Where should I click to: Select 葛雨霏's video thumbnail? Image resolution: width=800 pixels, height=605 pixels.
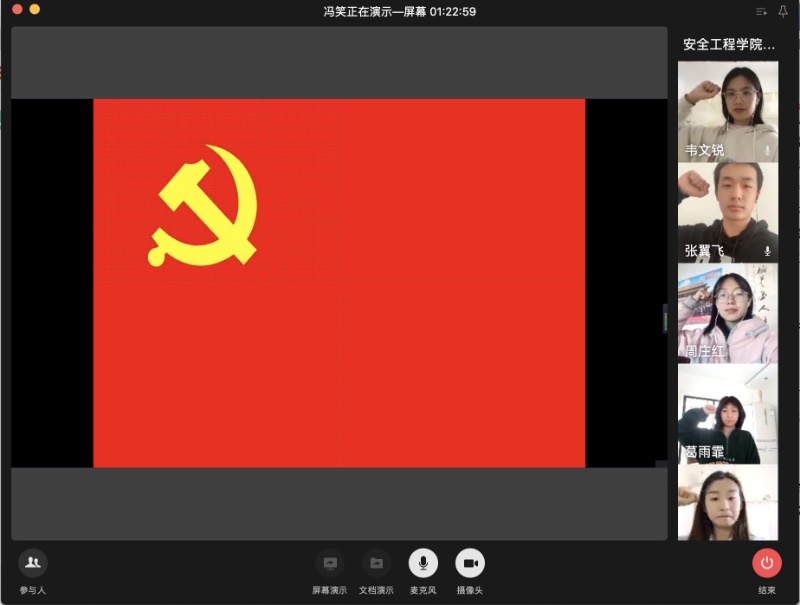tap(728, 414)
